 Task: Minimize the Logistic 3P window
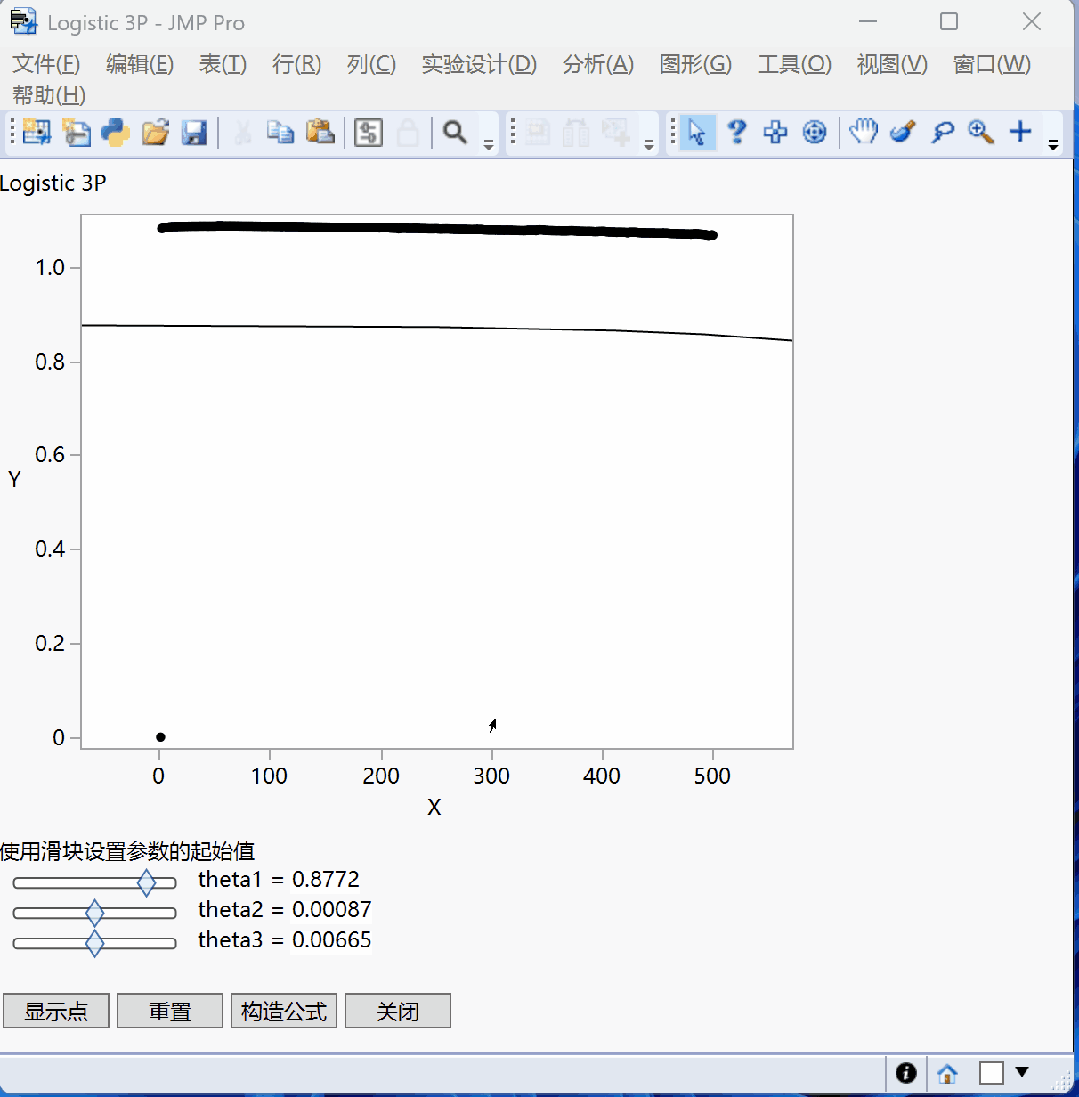868,22
